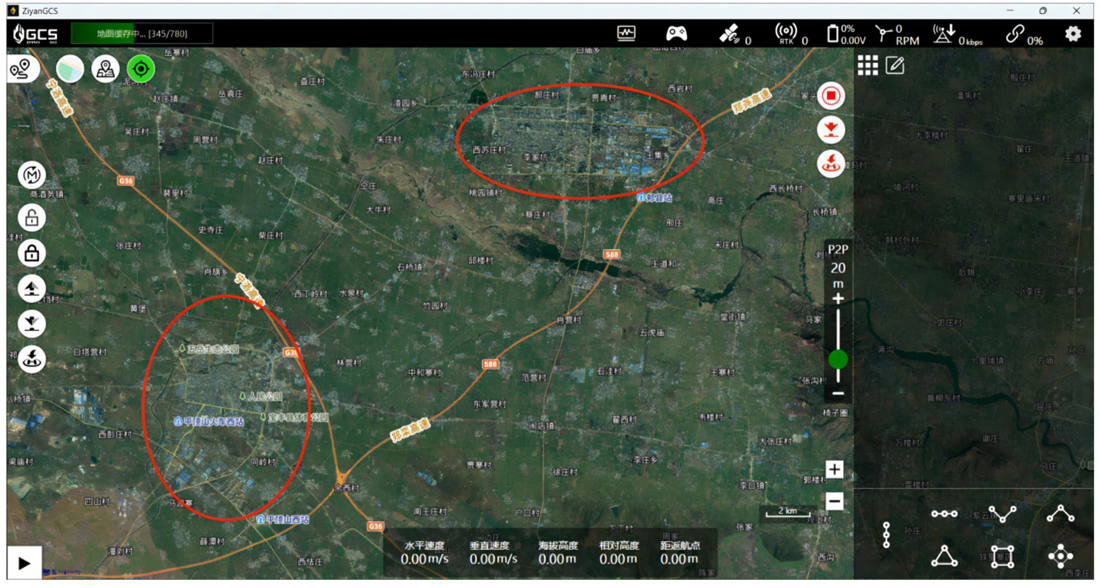Click the 相对高度 readout value
Image resolution: width=1100 pixels, height=588 pixels.
618,559
